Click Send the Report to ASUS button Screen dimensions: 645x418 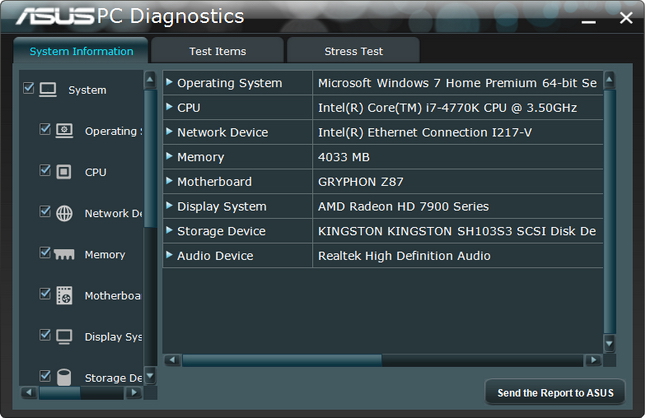pos(555,392)
